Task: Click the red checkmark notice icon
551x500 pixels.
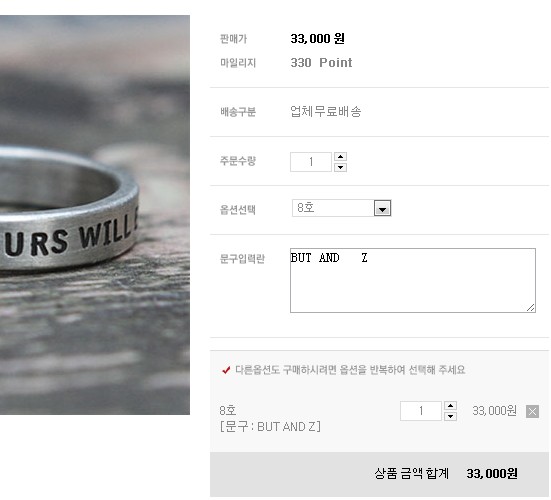Action: (x=226, y=370)
